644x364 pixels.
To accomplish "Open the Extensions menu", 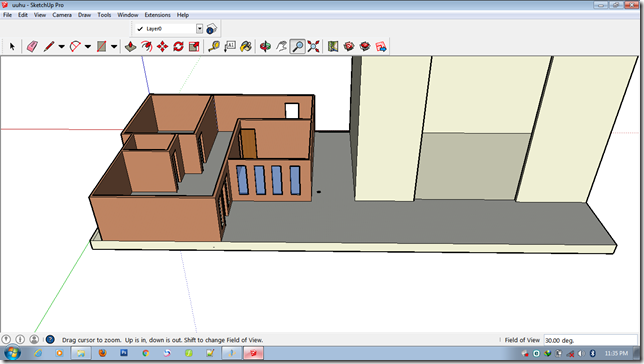I will coord(157,15).
